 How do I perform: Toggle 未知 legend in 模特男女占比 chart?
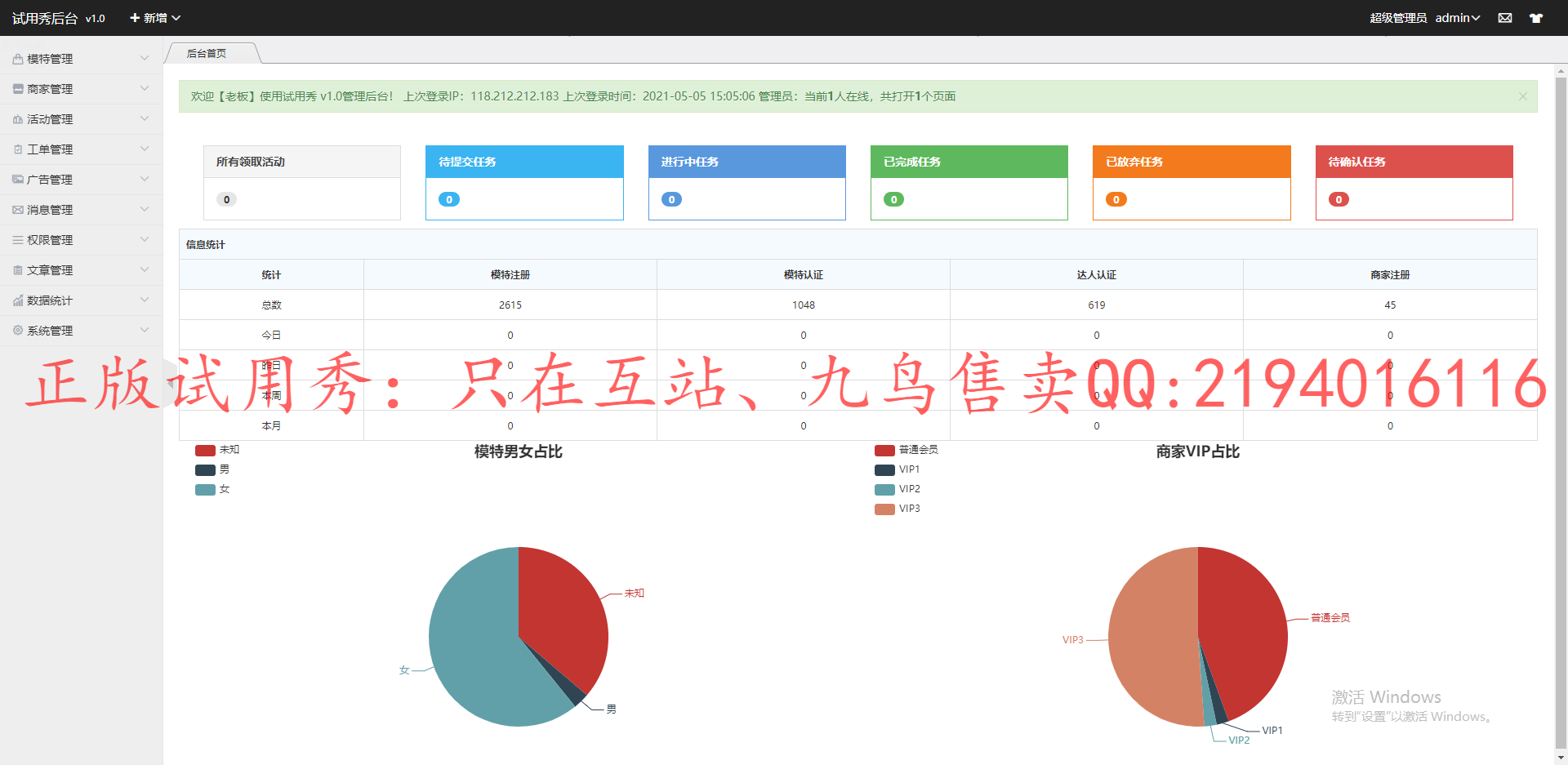tap(217, 450)
